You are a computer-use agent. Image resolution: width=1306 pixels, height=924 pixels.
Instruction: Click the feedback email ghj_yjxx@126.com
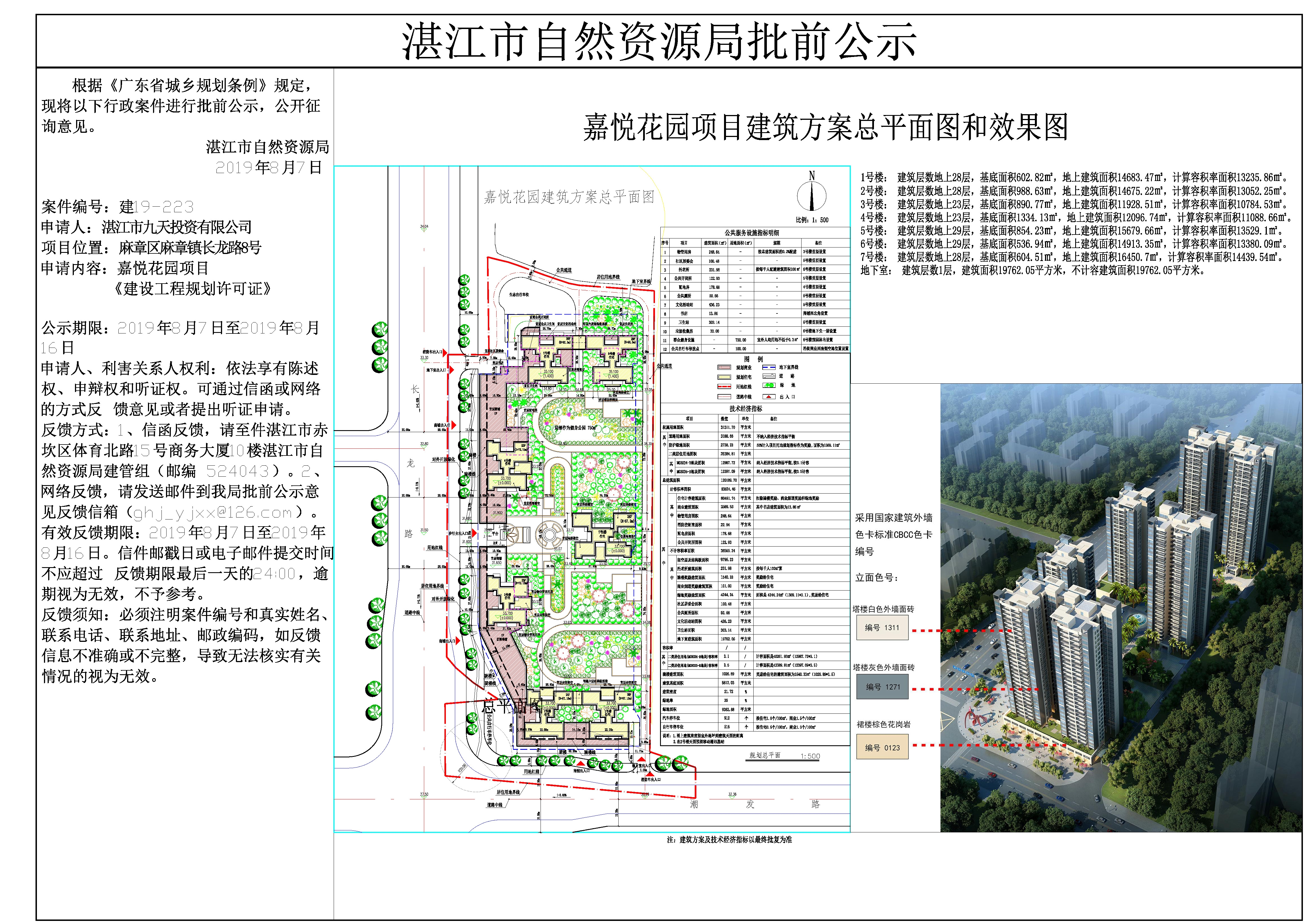212,513
